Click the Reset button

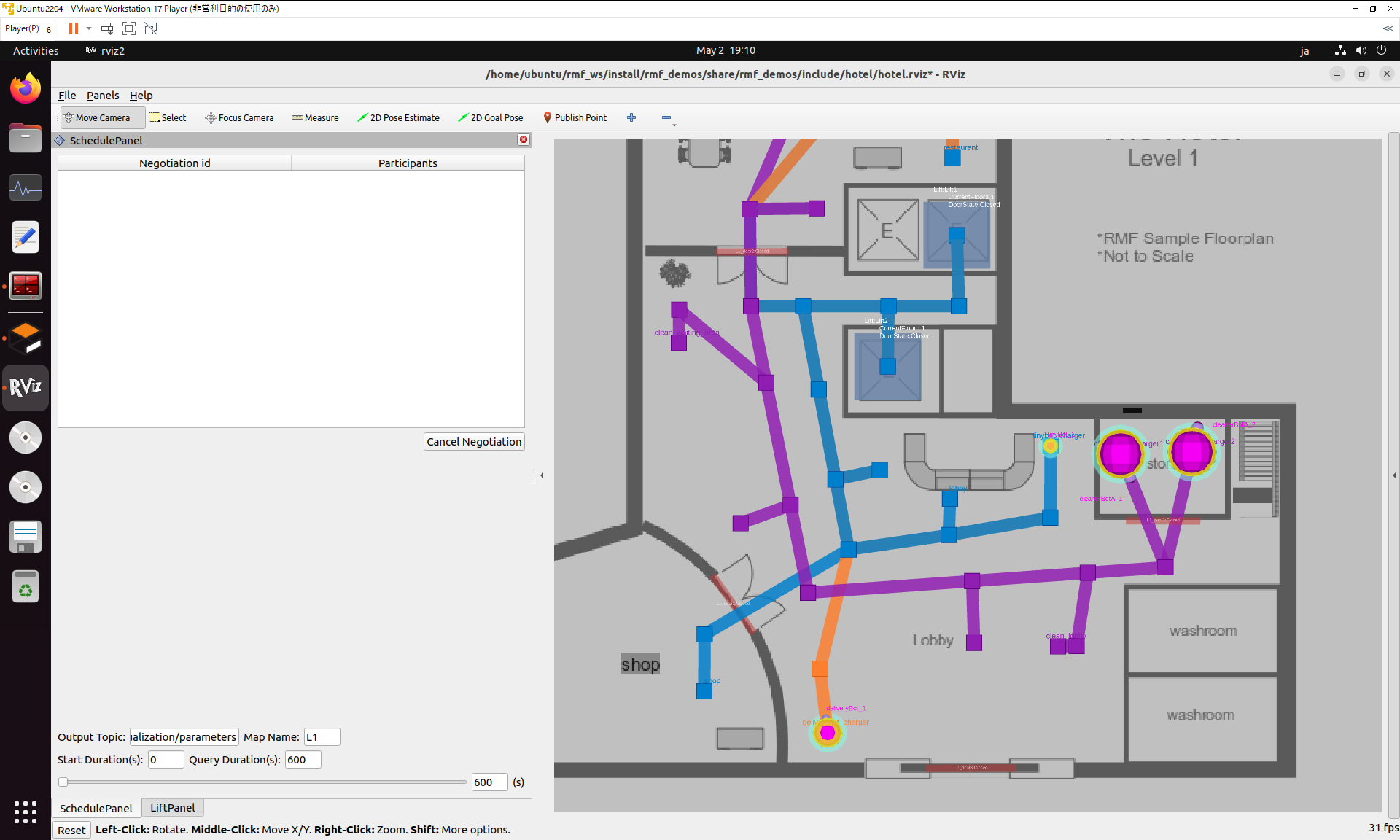[x=71, y=830]
